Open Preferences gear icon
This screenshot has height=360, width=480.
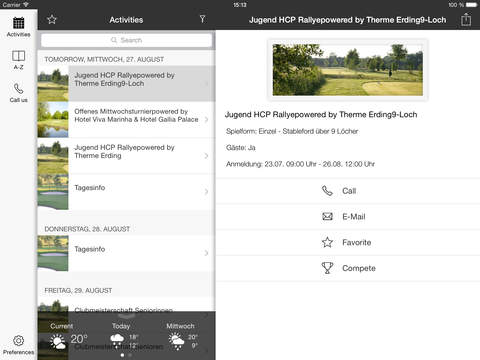tap(18, 340)
